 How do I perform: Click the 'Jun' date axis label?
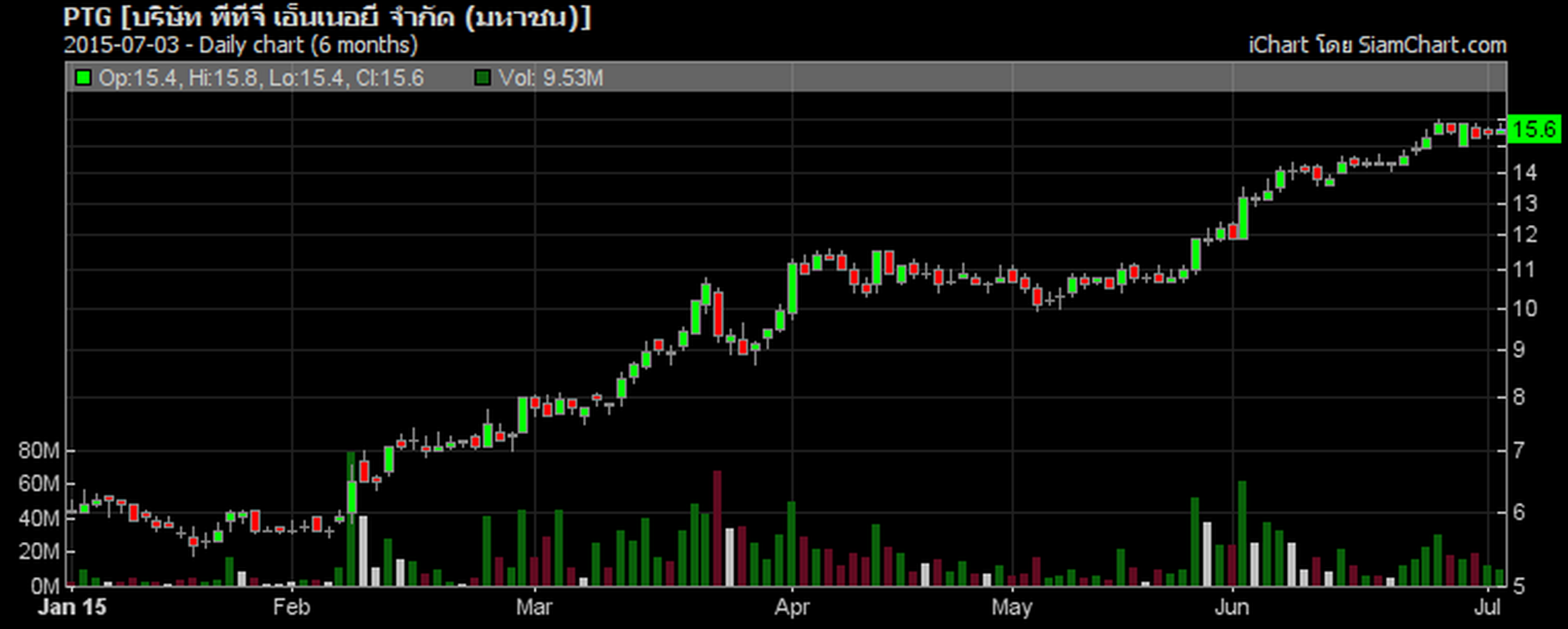tap(1231, 606)
